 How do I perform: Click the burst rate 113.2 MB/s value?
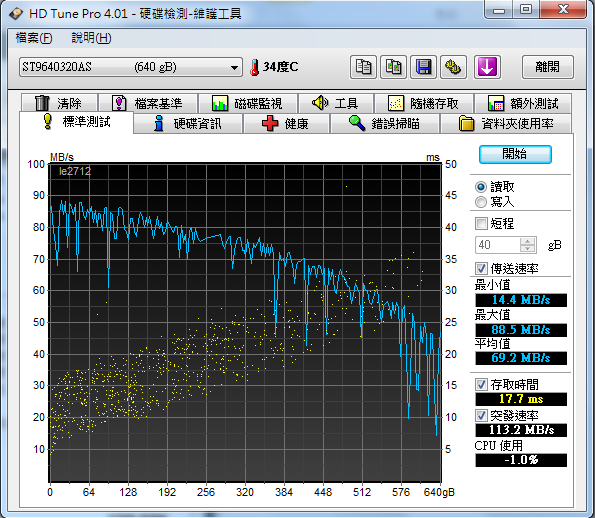[521, 430]
